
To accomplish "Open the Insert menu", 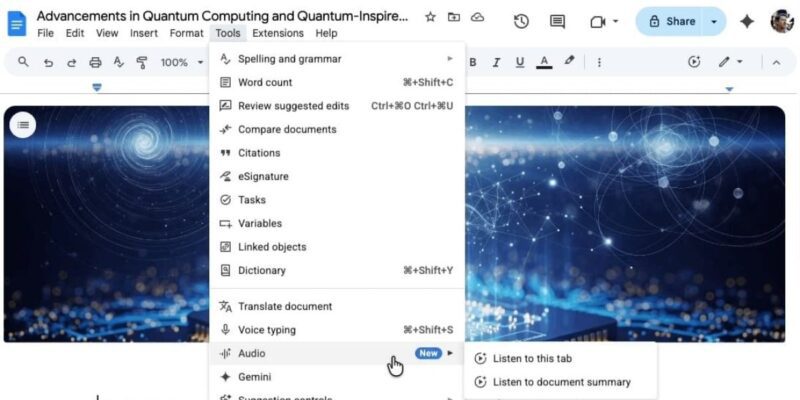I will tap(144, 33).
